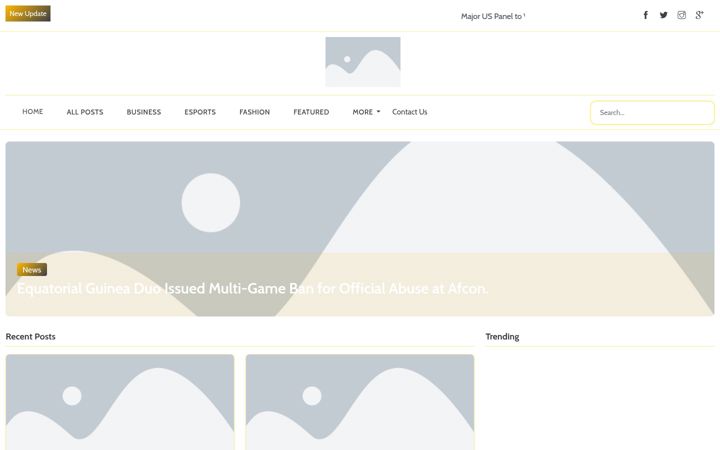The width and height of the screenshot is (720, 450).
Task: Click the News category tag on the featured article
Action: [32, 270]
